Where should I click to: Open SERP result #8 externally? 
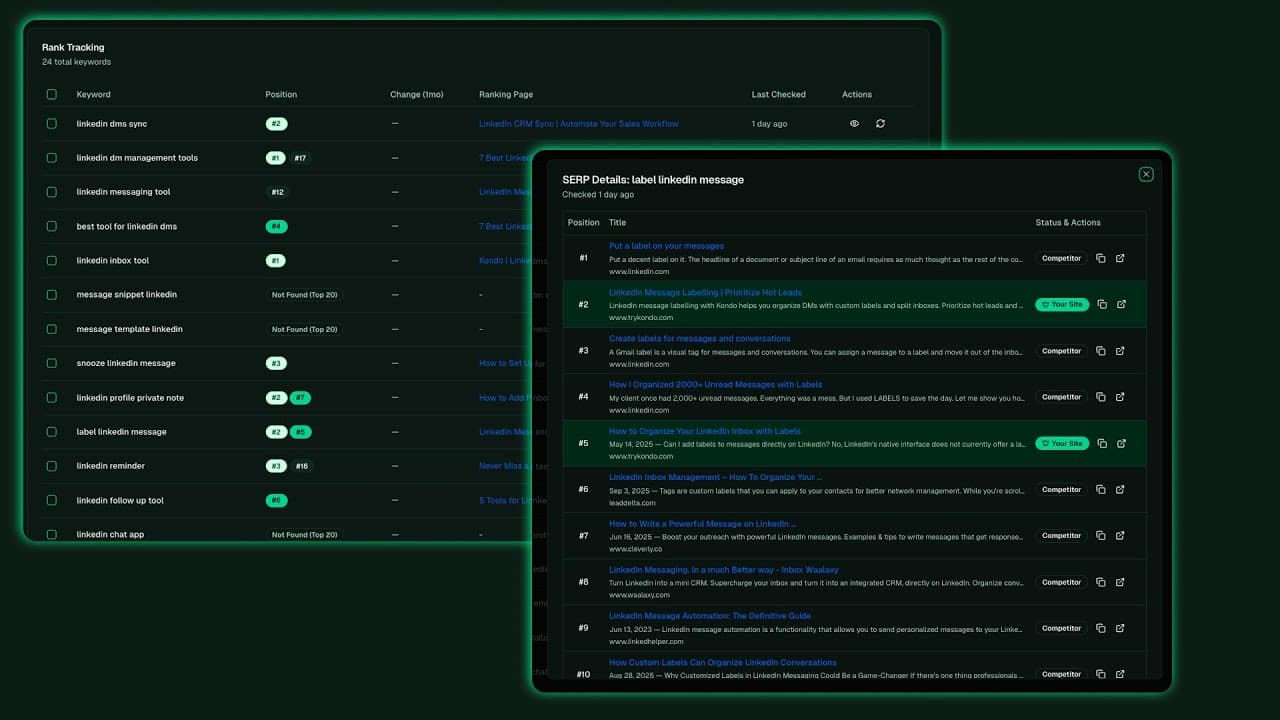click(1120, 582)
